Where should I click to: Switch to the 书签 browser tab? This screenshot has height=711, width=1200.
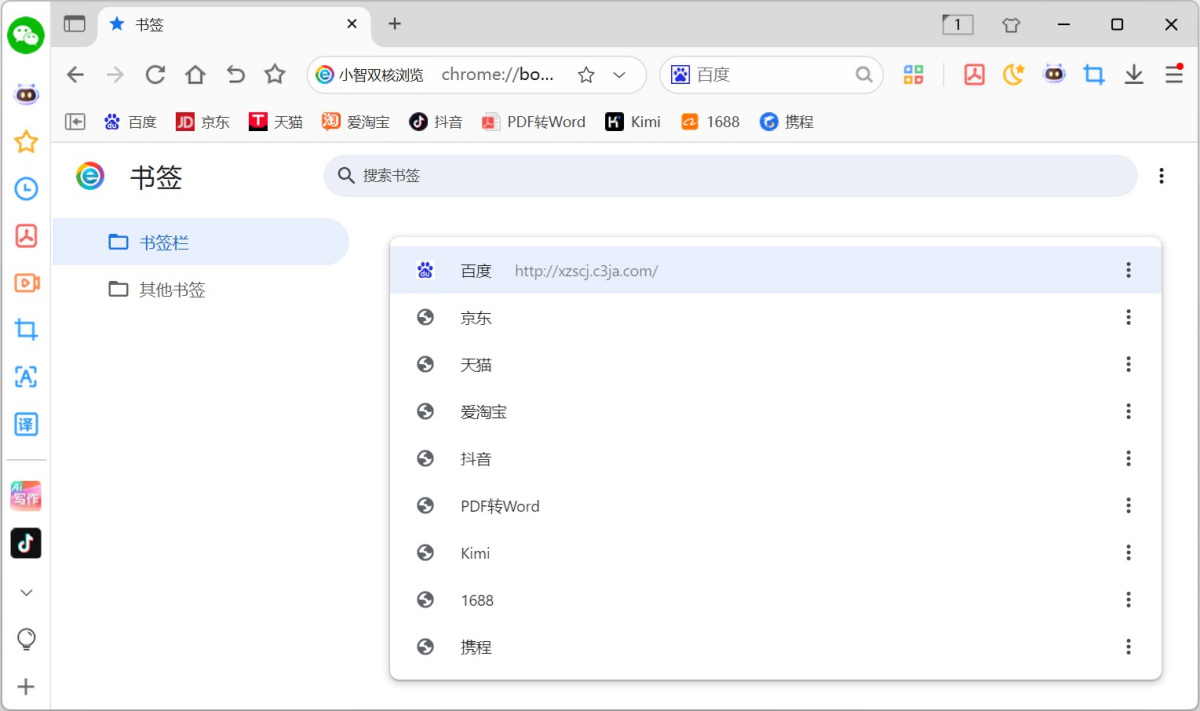coord(150,24)
